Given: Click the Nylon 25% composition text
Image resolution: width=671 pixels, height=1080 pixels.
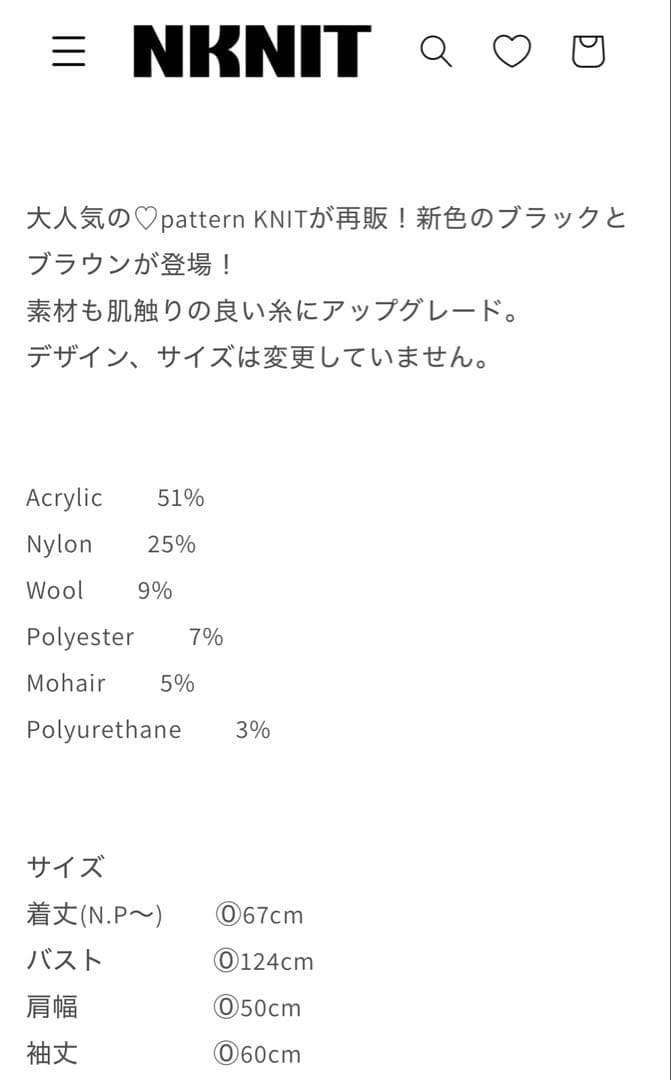Looking at the screenshot, I should pyautogui.click(x=110, y=544).
